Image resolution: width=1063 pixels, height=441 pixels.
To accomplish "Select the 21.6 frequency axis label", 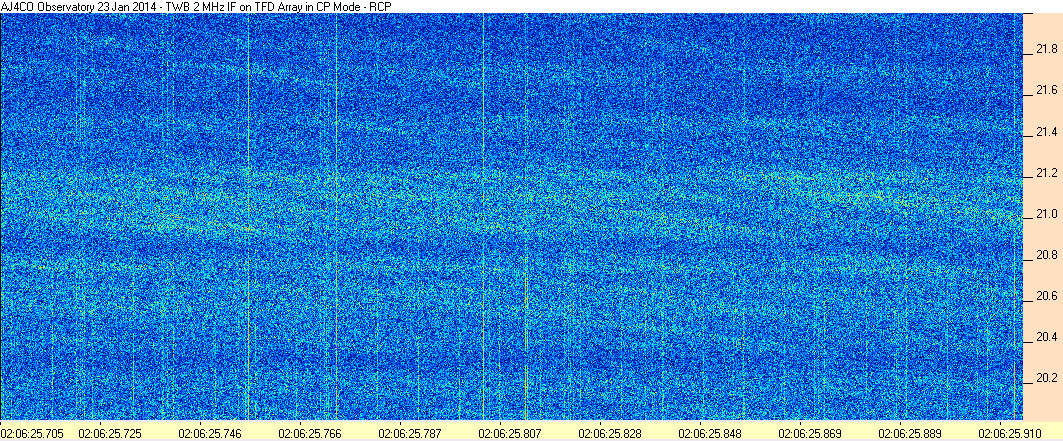I will pyautogui.click(x=1047, y=90).
